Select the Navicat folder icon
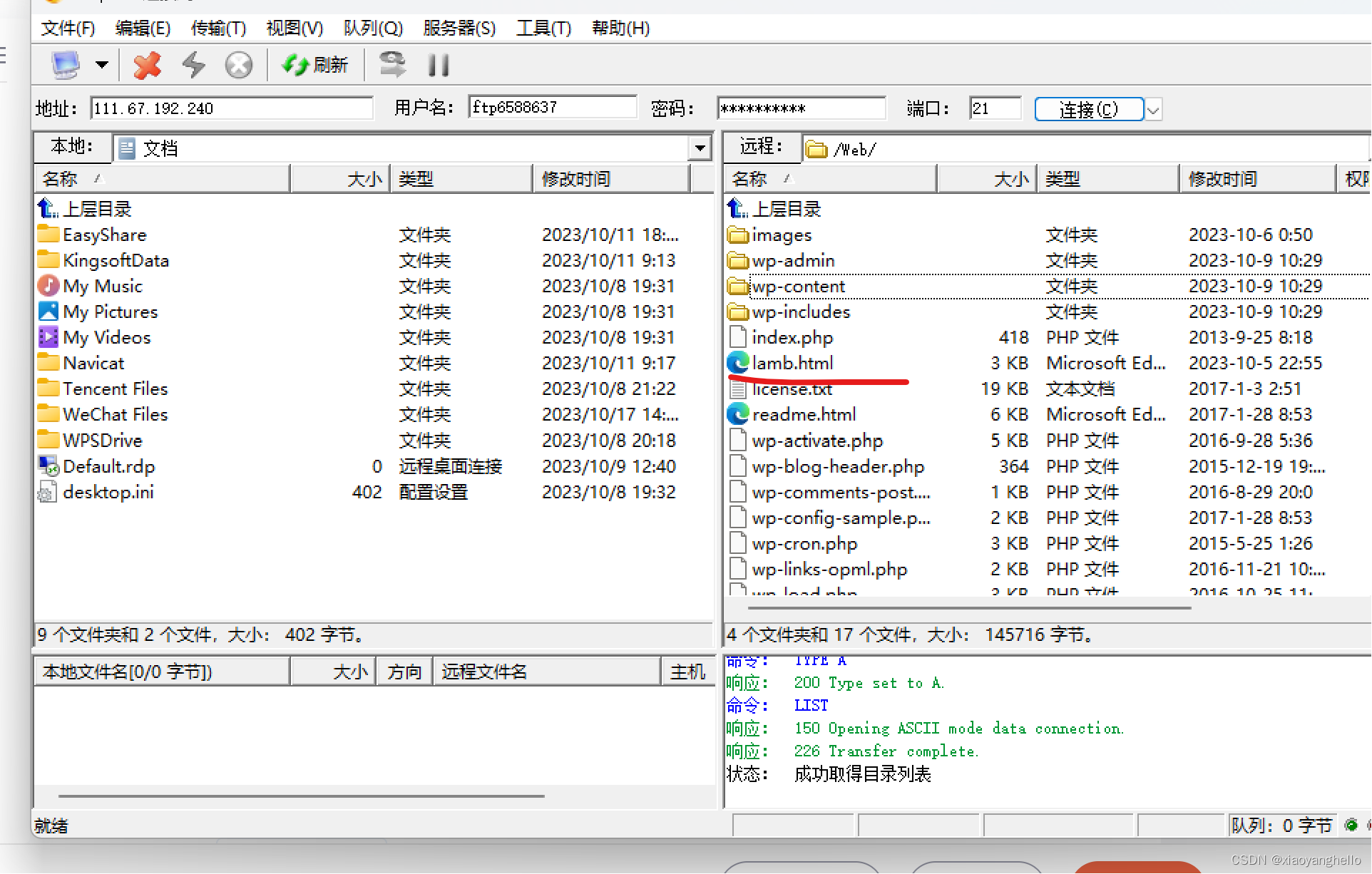Image resolution: width=1372 pixels, height=874 pixels. tap(48, 362)
